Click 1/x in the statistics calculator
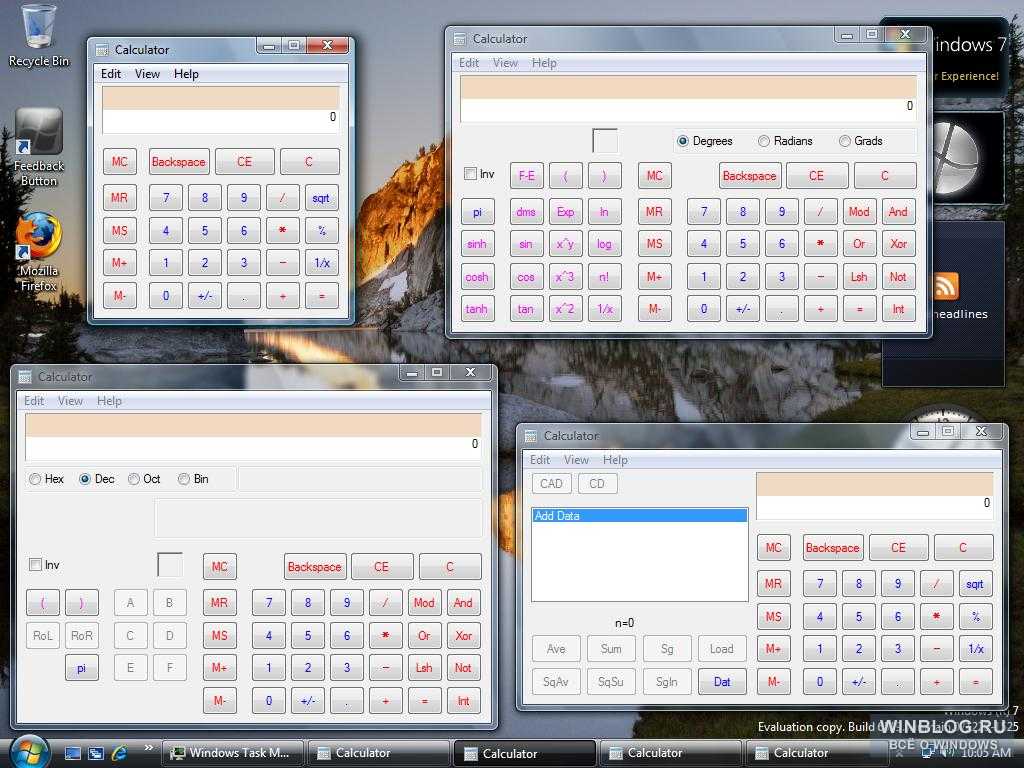This screenshot has height=768, width=1024. tap(976, 649)
